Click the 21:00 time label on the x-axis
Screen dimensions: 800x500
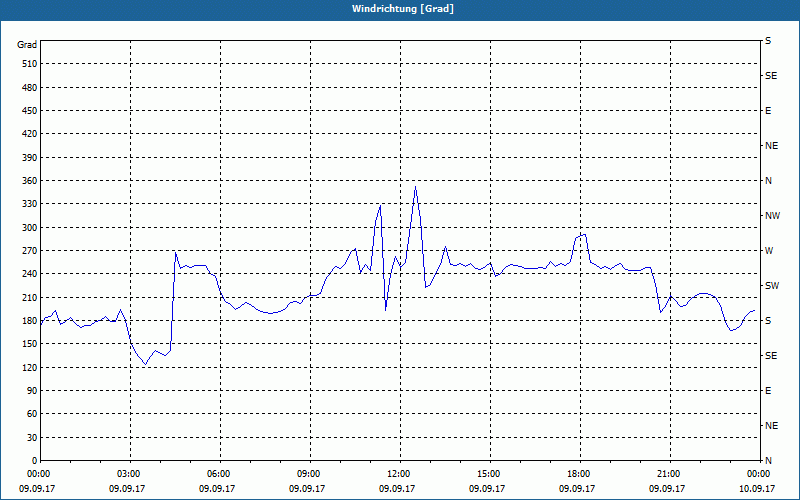click(x=668, y=474)
